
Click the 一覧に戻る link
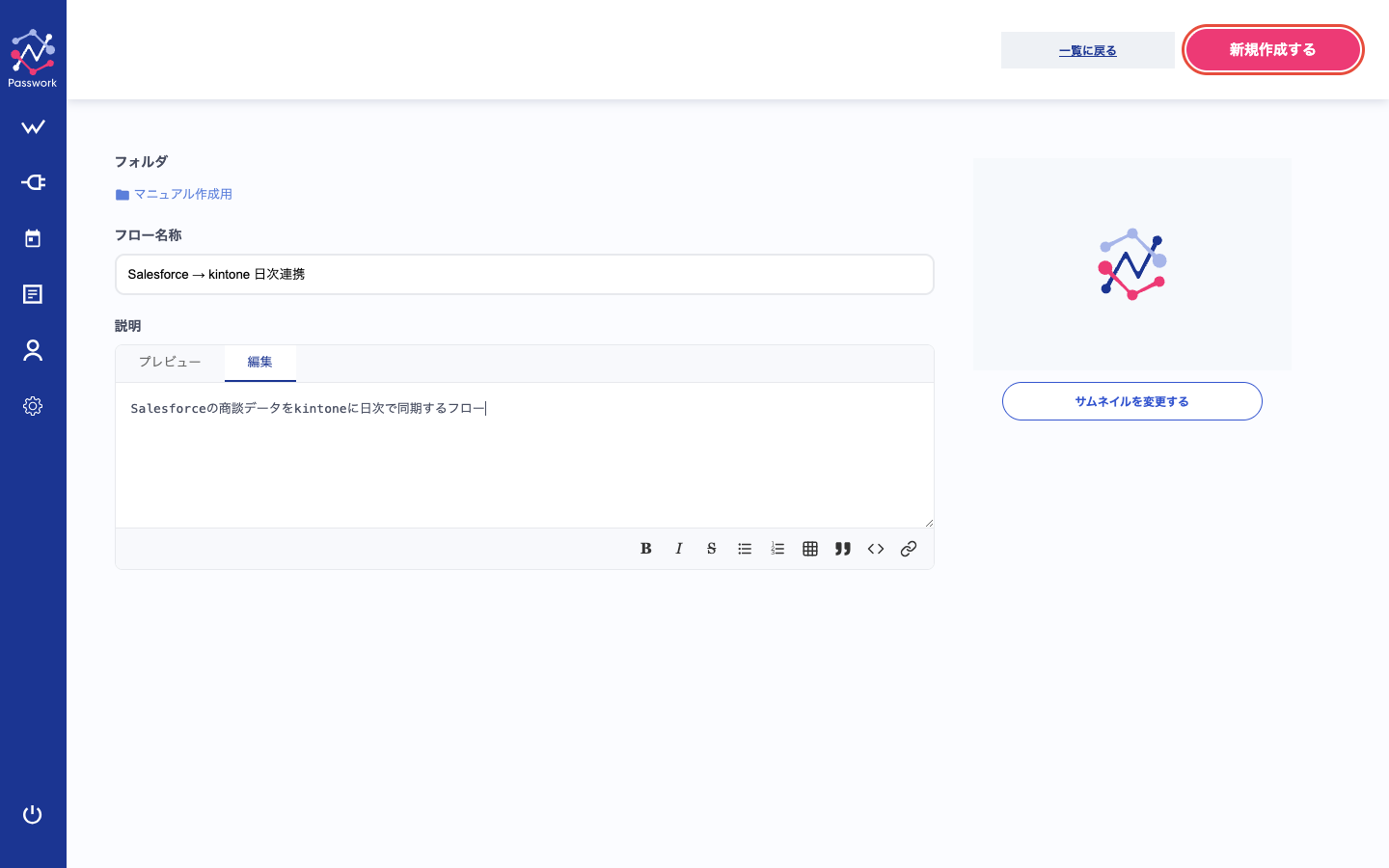coord(1088,51)
